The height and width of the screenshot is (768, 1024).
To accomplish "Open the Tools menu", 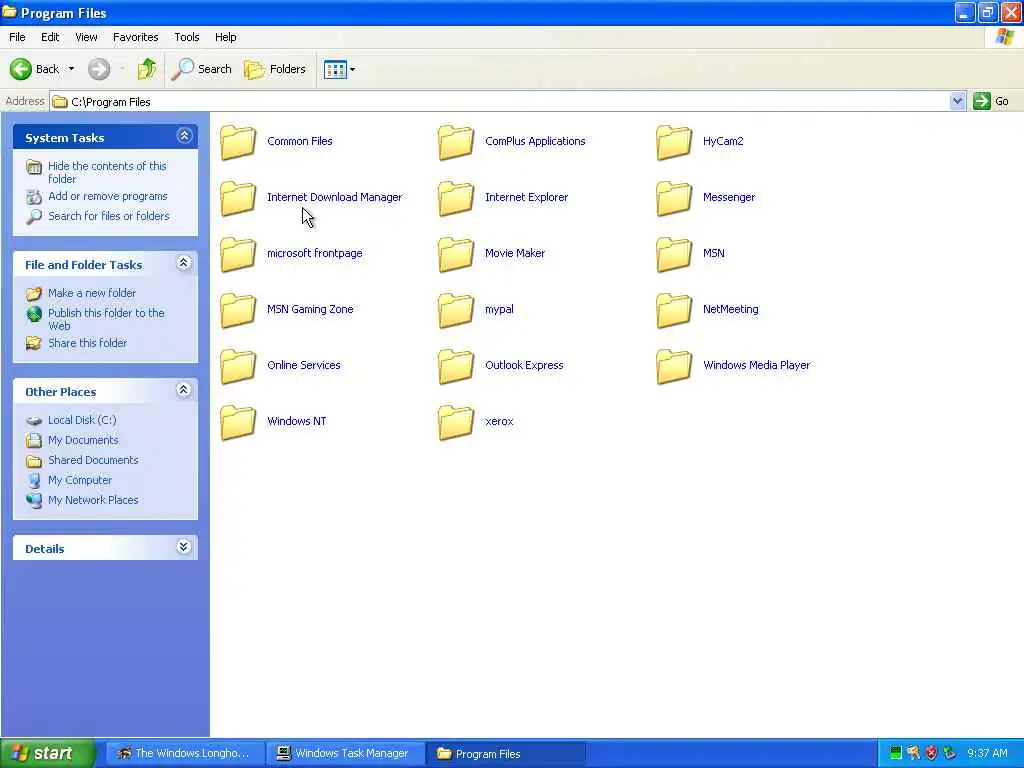I will 187,37.
